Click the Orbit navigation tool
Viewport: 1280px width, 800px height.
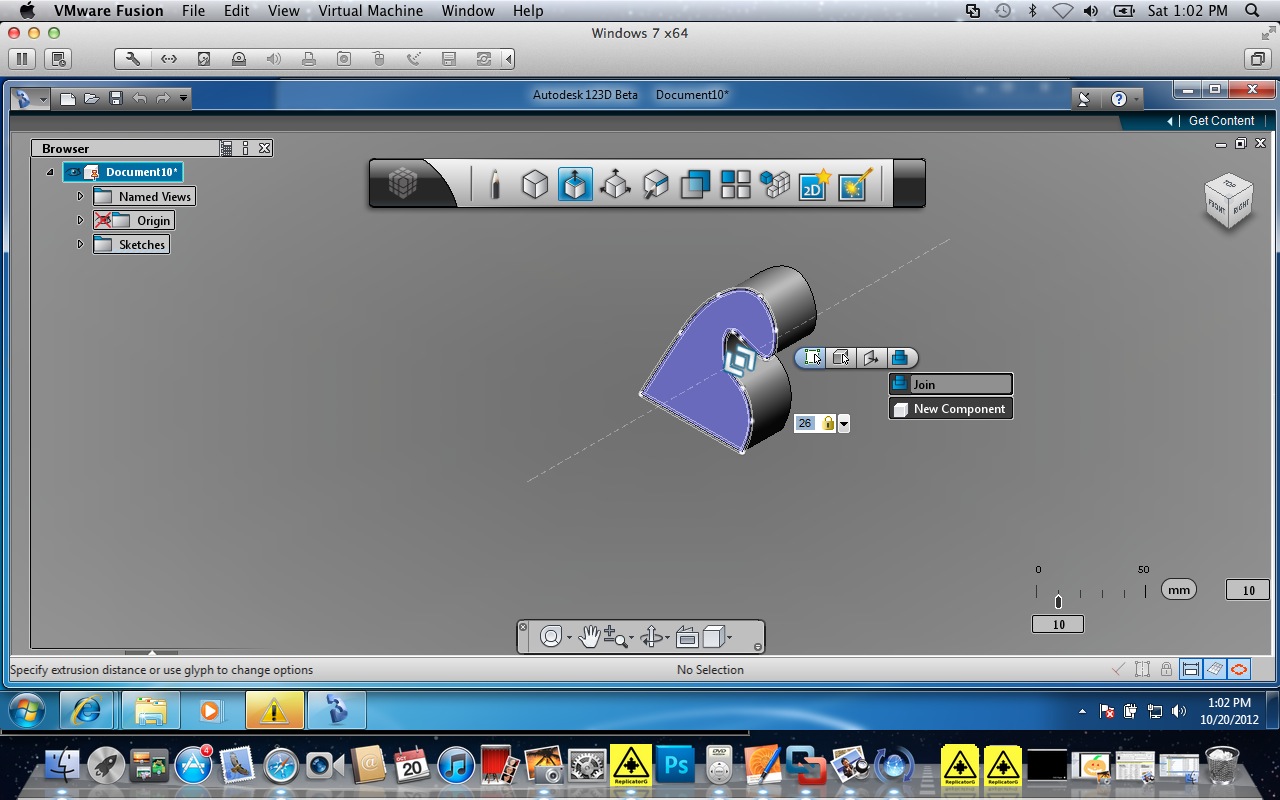click(652, 637)
